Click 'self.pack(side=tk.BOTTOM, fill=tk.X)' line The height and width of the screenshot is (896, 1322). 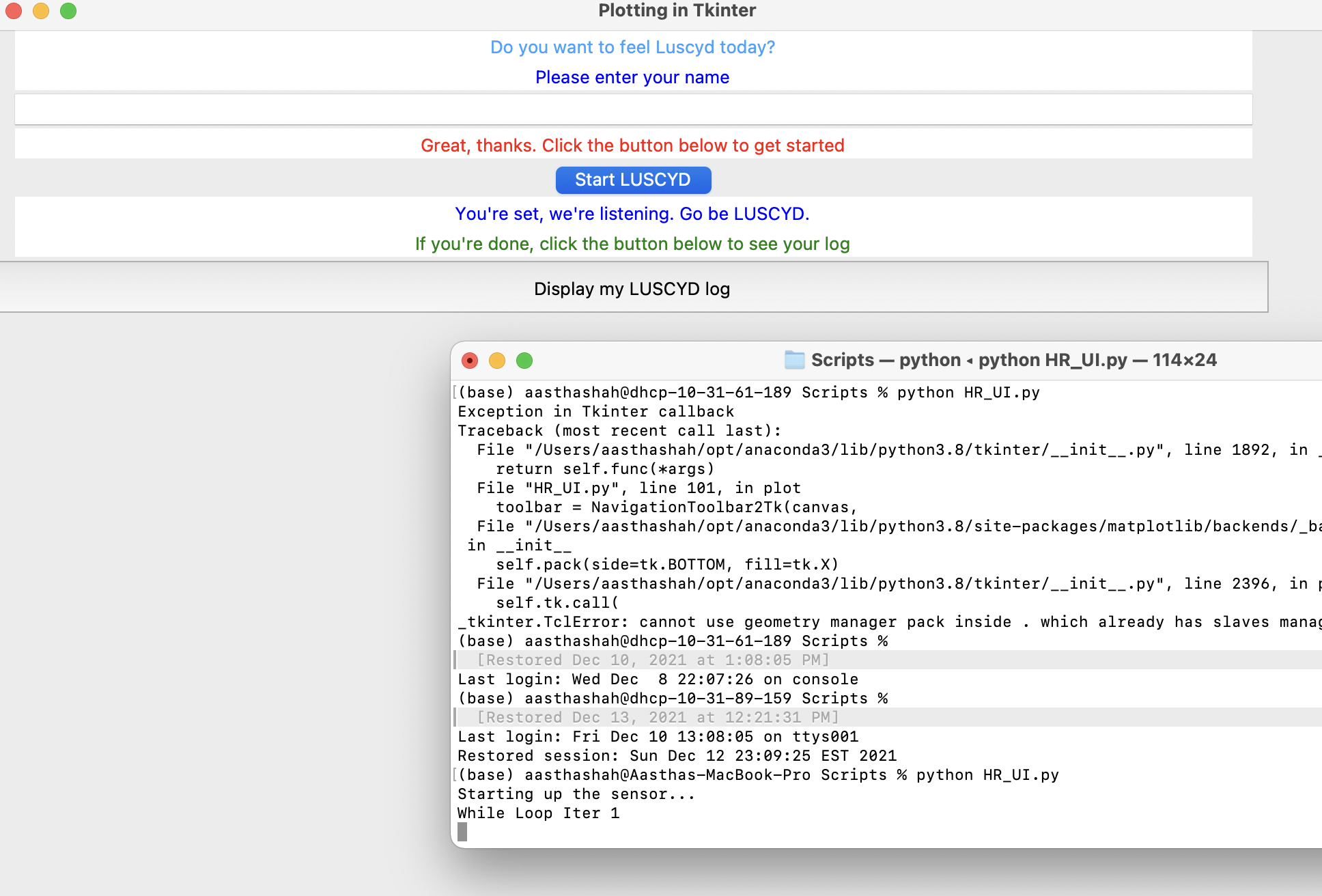point(667,564)
